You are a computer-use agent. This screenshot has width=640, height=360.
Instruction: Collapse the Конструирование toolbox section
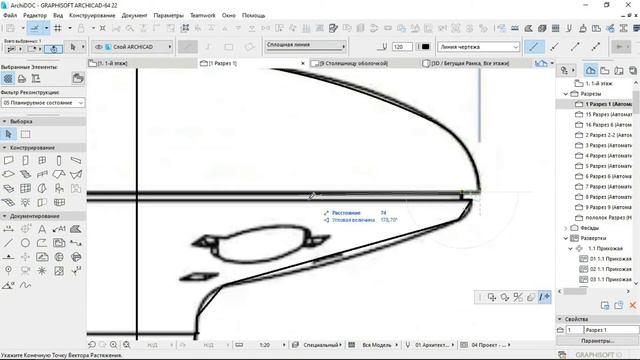4,147
